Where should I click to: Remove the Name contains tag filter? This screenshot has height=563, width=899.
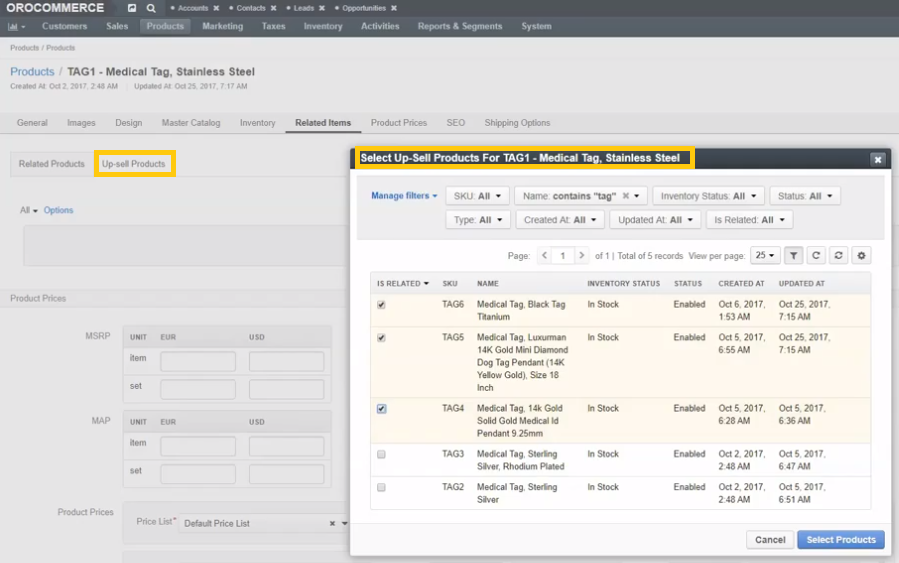coord(626,196)
